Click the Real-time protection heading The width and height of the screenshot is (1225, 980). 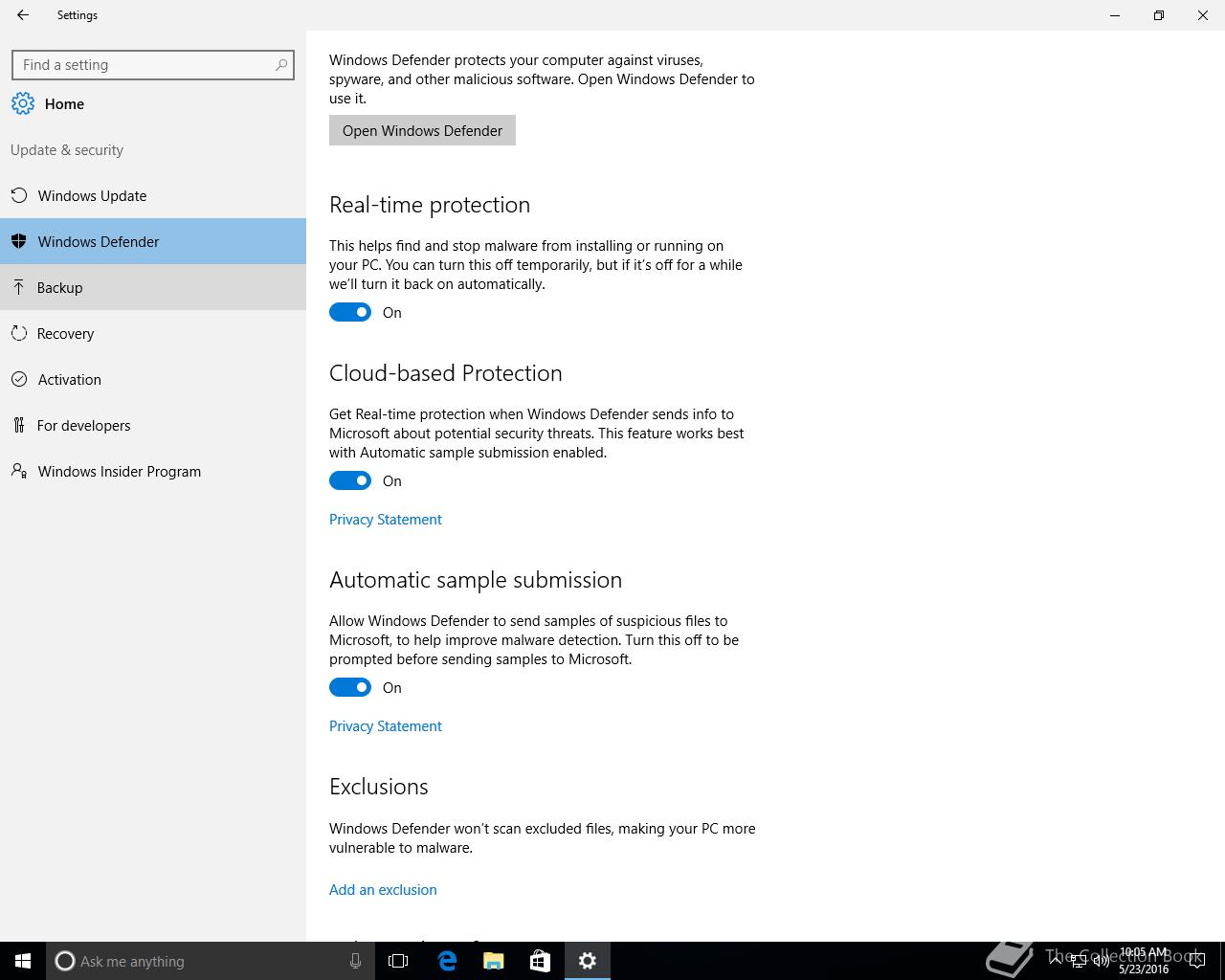430,205
